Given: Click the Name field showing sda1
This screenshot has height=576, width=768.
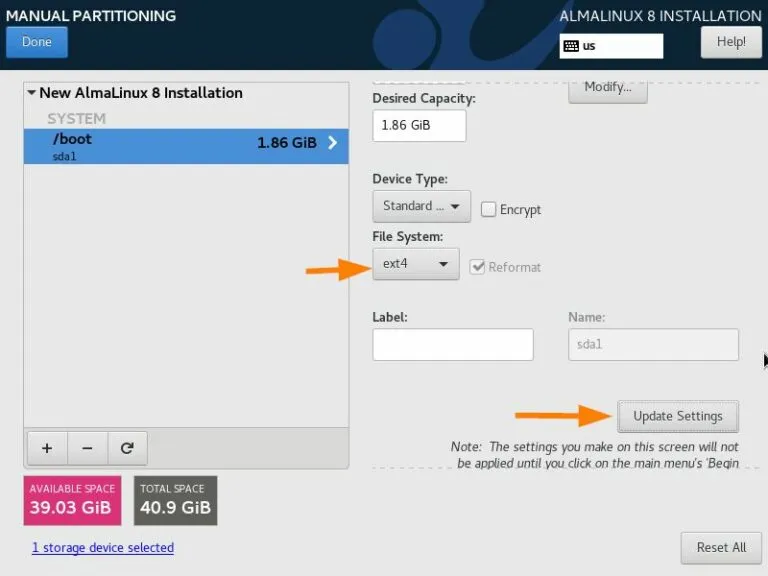Looking at the screenshot, I should [653, 344].
